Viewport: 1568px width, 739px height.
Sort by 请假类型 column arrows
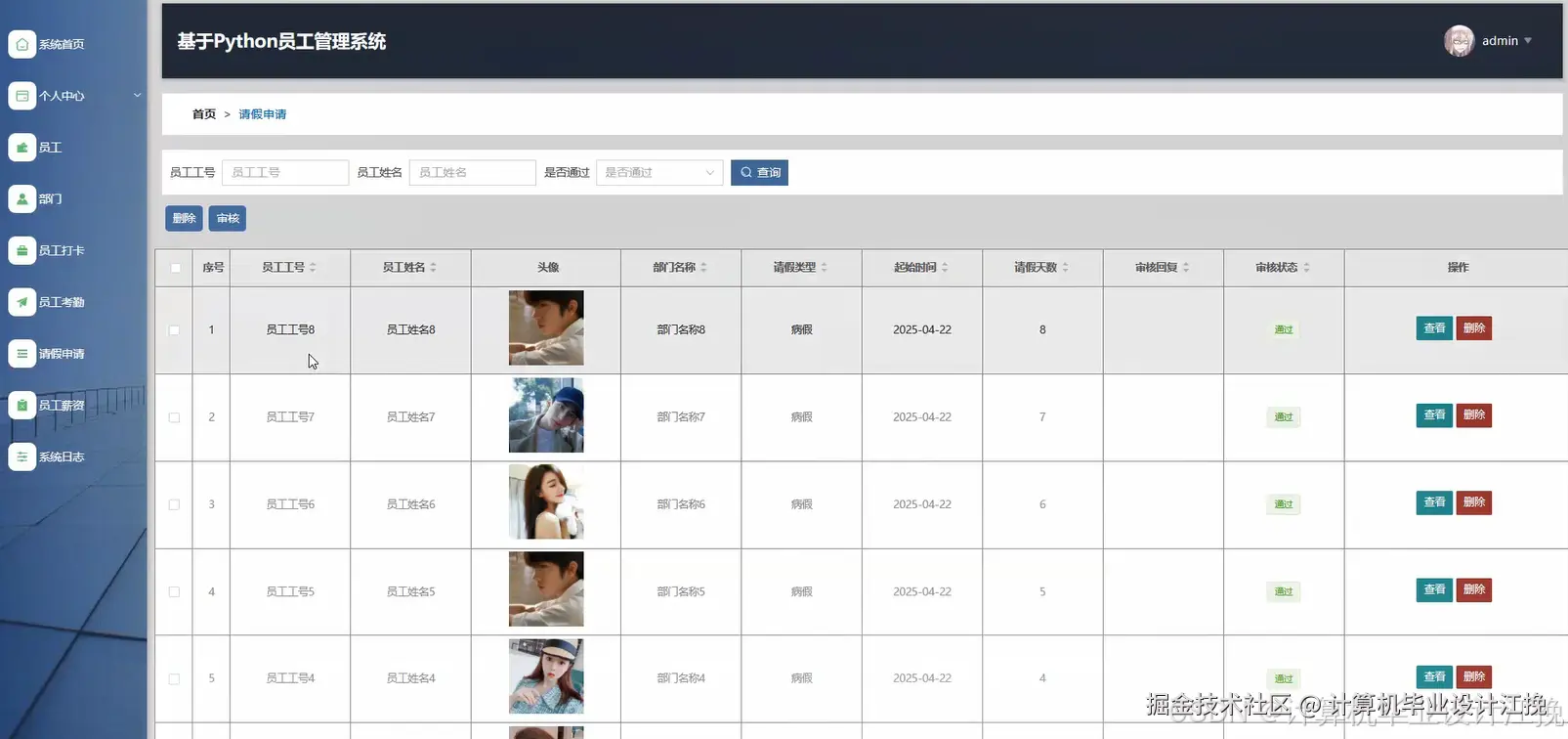click(x=824, y=267)
